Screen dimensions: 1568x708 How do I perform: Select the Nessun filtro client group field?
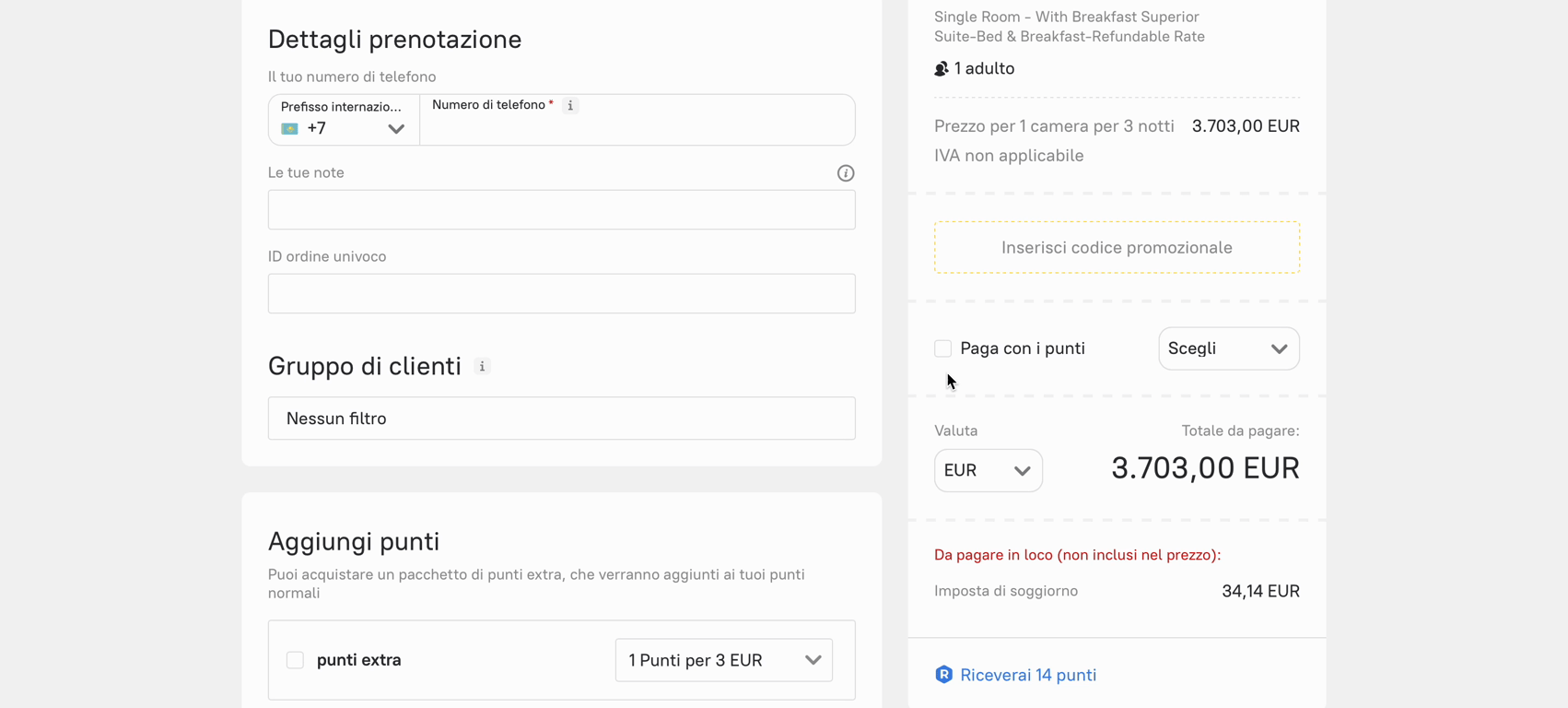point(561,419)
